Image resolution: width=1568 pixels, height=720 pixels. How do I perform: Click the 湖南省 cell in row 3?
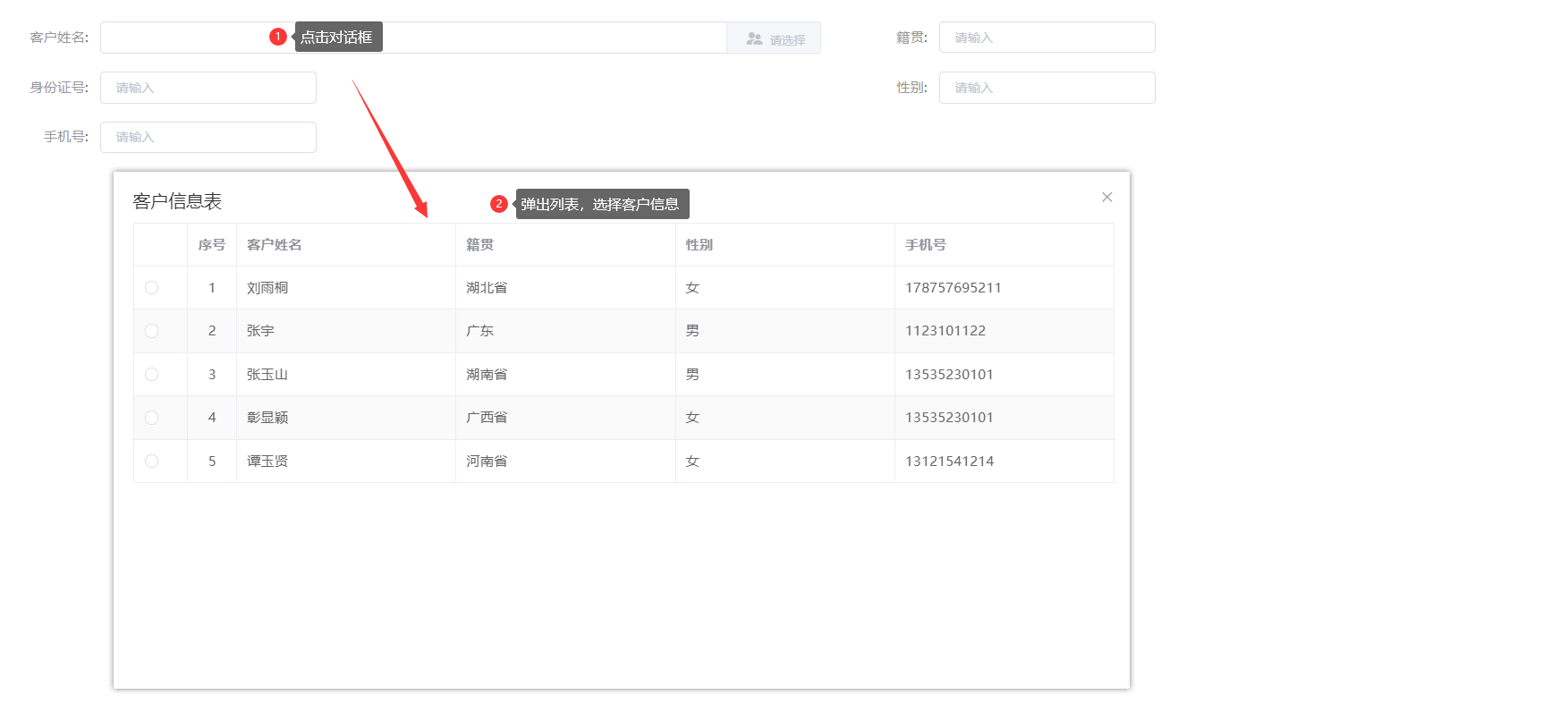pyautogui.click(x=487, y=375)
